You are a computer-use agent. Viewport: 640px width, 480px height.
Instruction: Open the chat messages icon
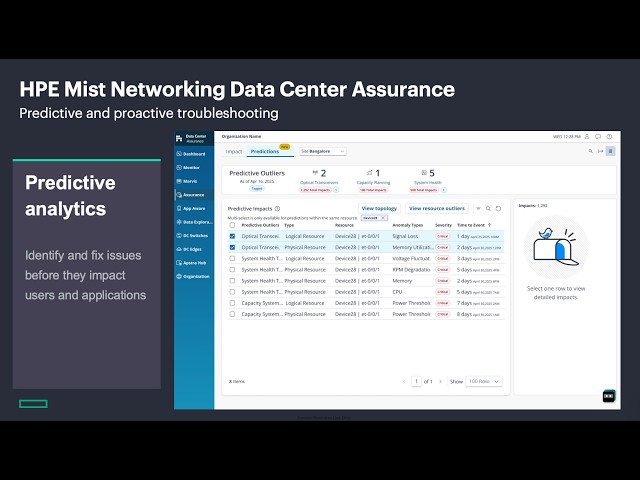click(598, 137)
